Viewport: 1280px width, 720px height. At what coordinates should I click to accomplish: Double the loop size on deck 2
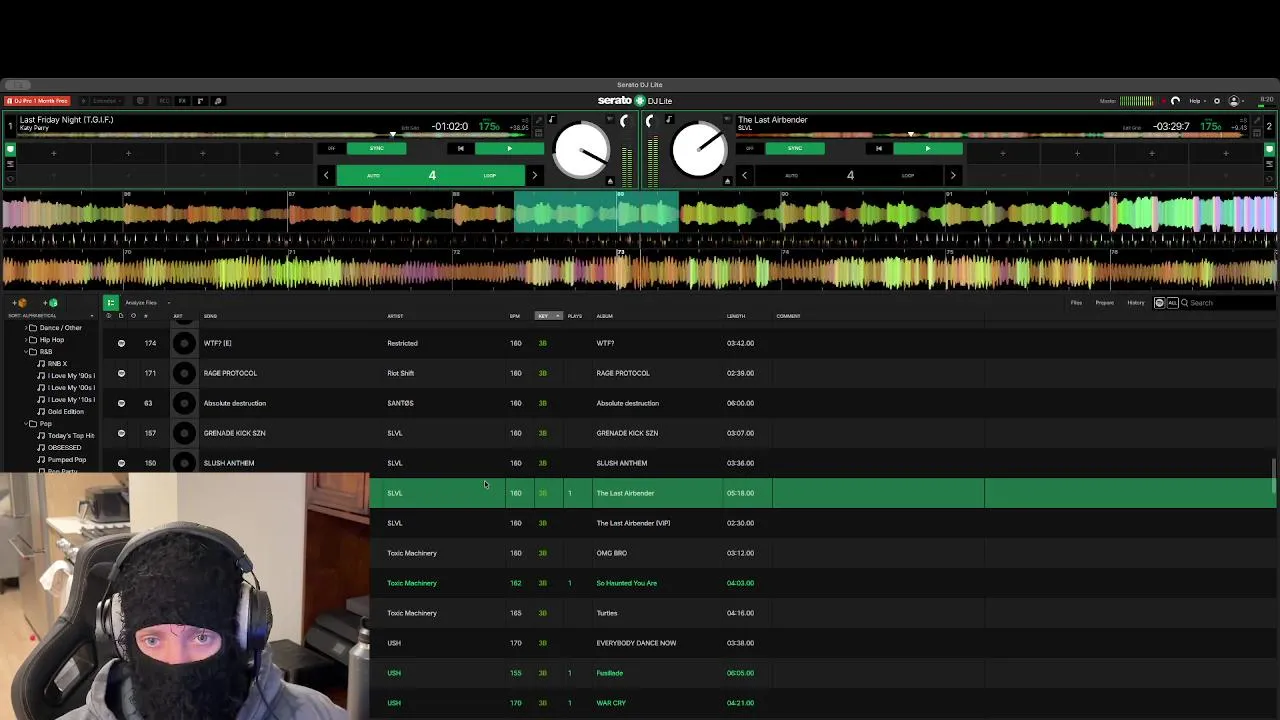[x=953, y=175]
